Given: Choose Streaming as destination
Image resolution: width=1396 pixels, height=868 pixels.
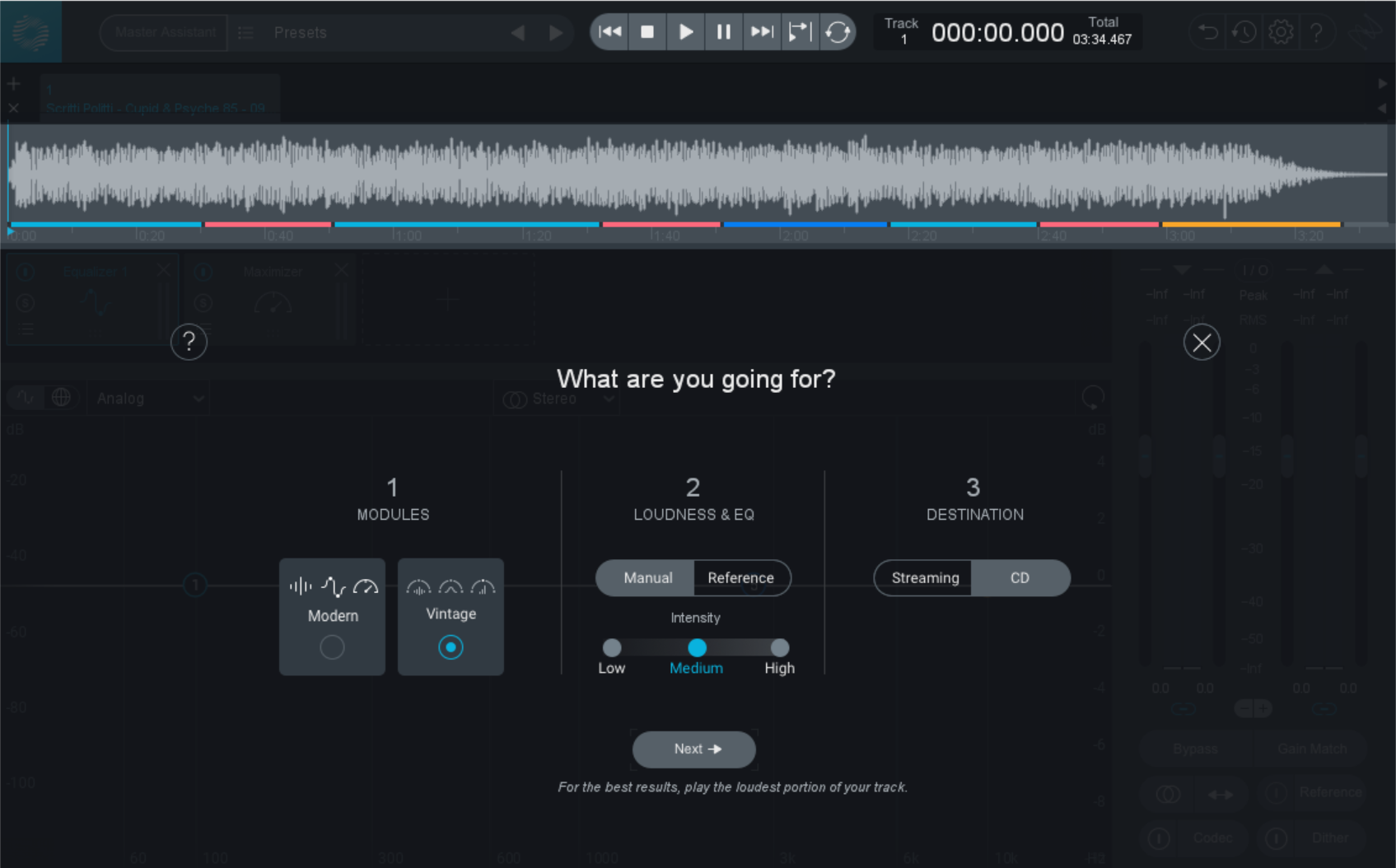Looking at the screenshot, I should click(925, 578).
